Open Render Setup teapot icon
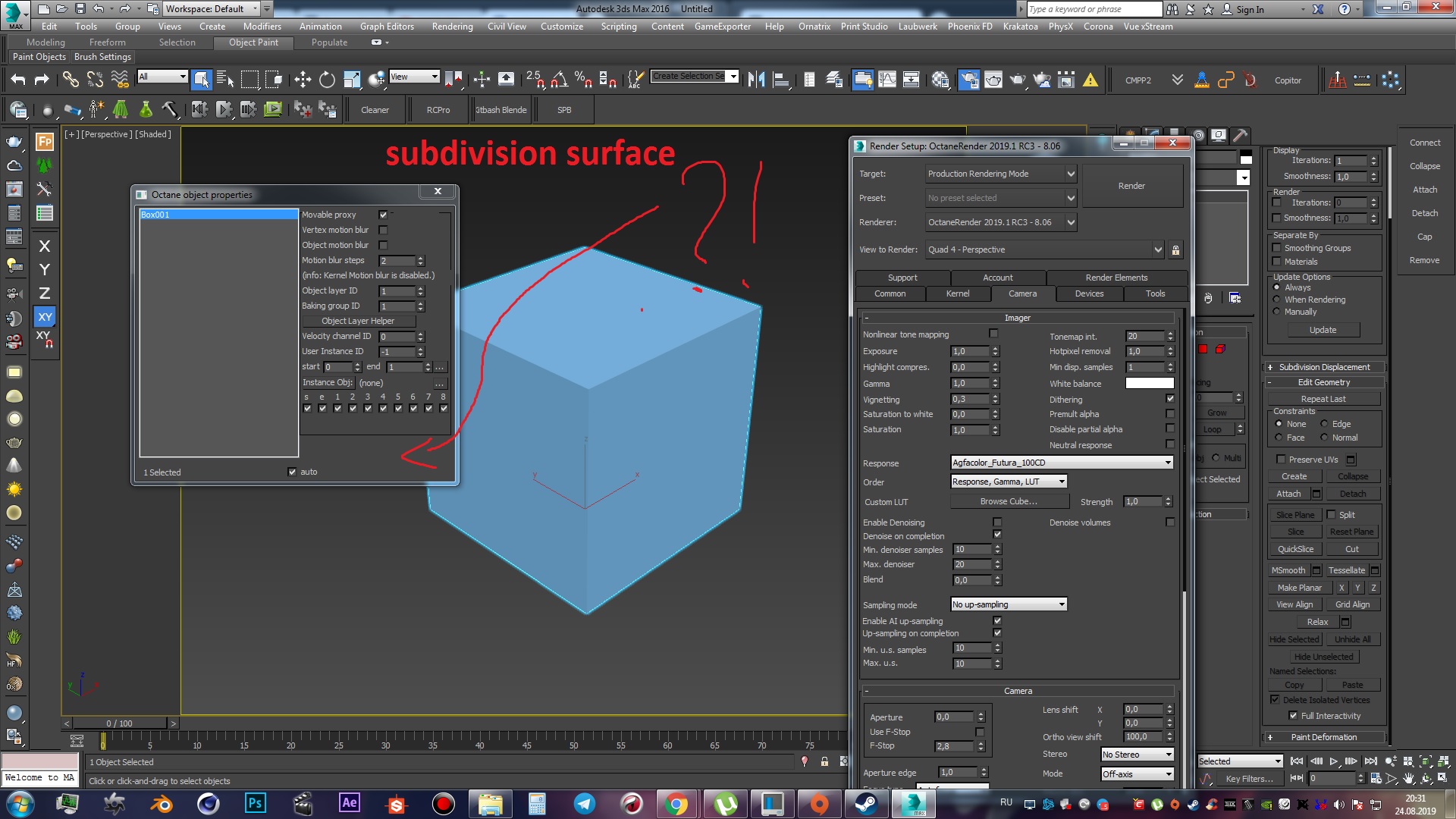 click(x=969, y=80)
